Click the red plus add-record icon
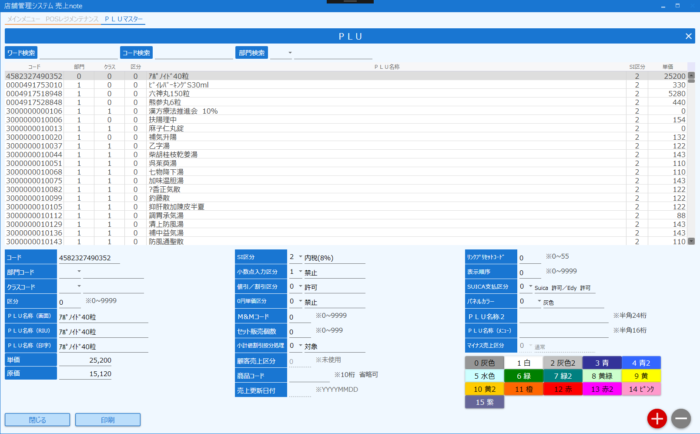This screenshot has height=434, width=700. coord(656,419)
